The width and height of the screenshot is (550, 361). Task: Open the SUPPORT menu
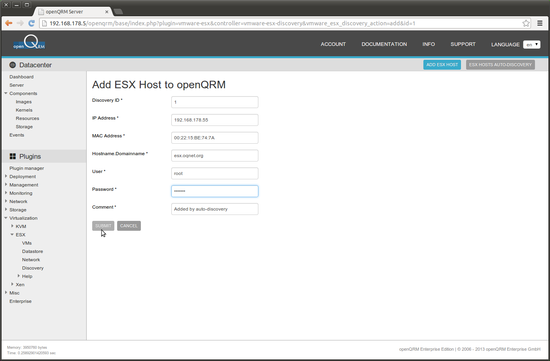point(463,44)
